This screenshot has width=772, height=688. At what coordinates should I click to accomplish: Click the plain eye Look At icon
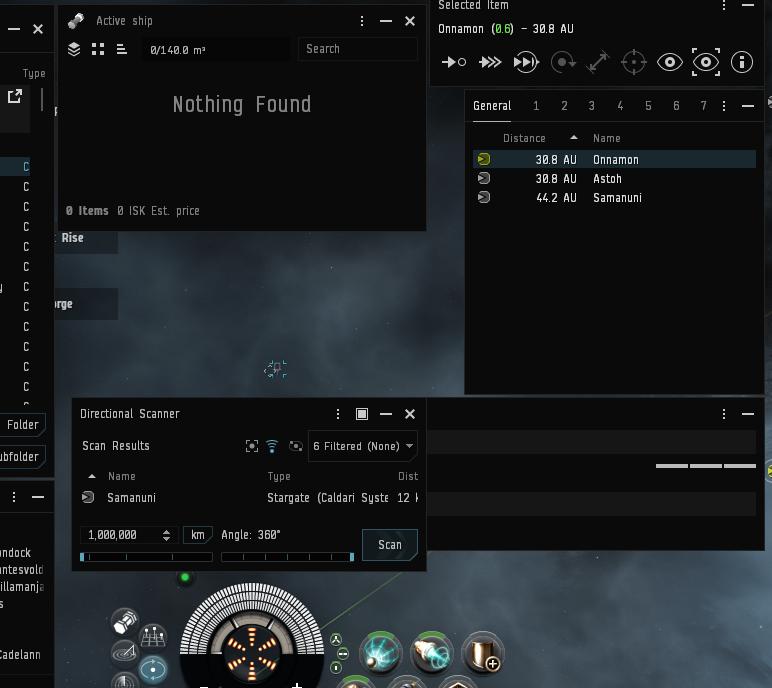coord(670,63)
